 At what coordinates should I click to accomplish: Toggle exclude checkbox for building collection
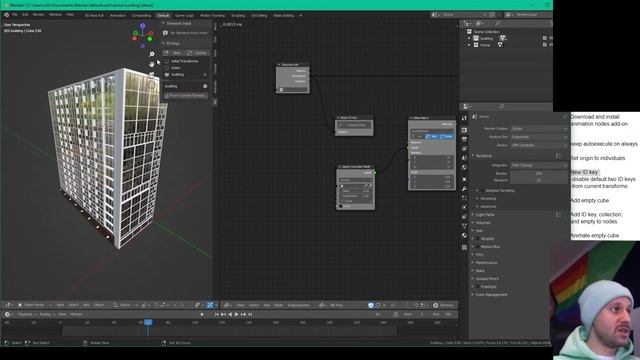pos(544,38)
